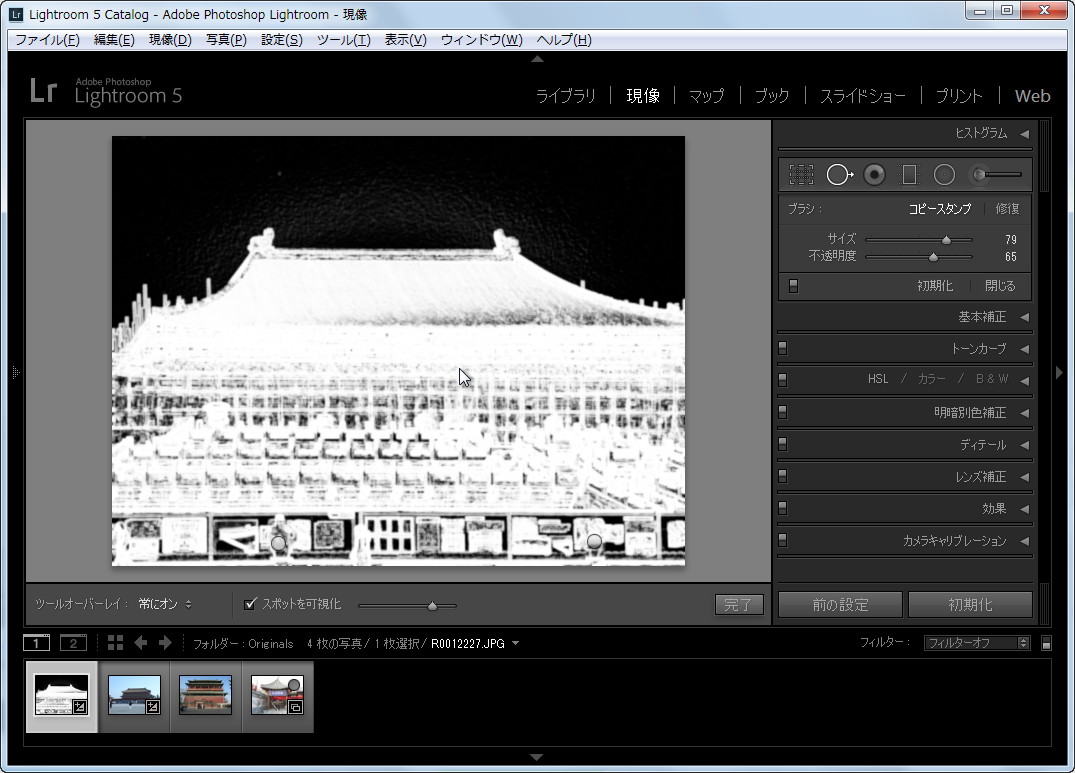Switch to grid view icon

(115, 643)
